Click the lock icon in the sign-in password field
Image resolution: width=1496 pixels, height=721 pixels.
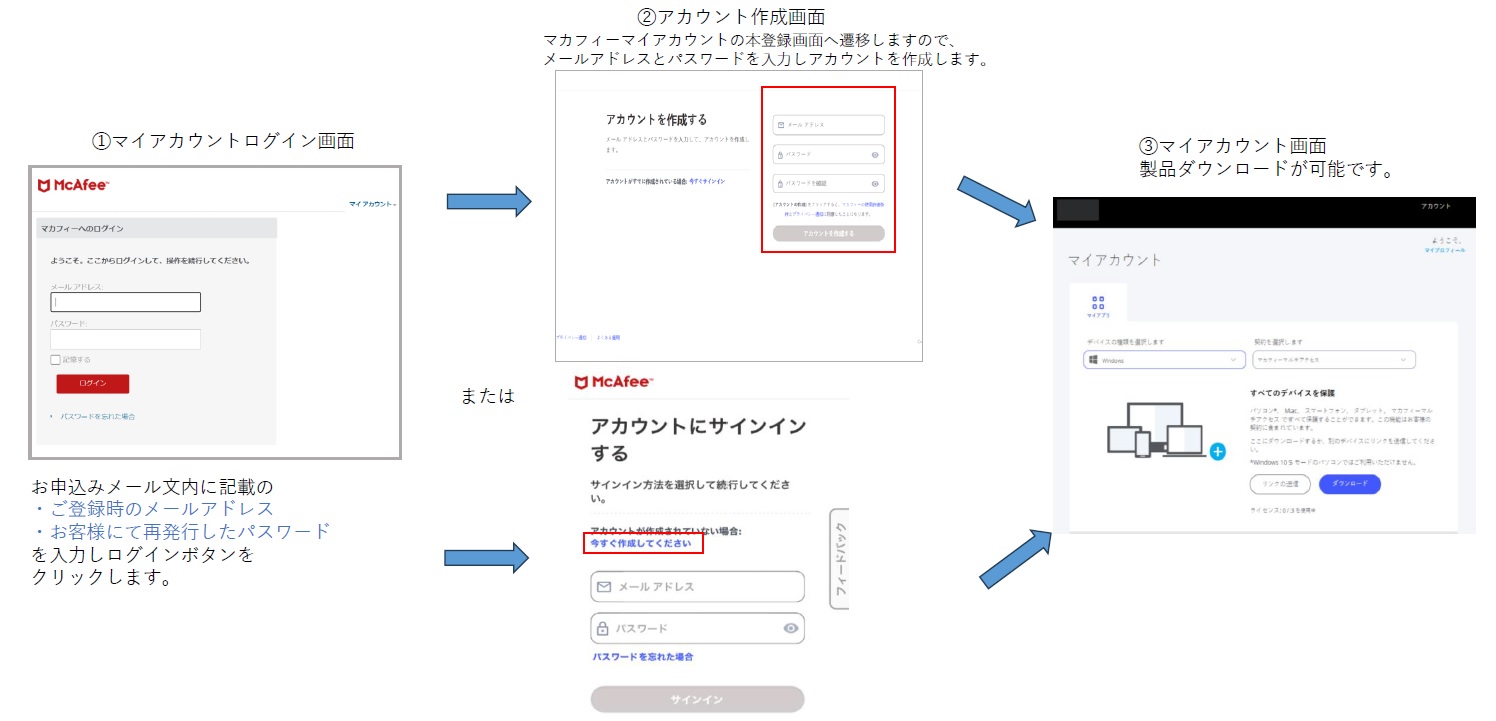click(603, 629)
